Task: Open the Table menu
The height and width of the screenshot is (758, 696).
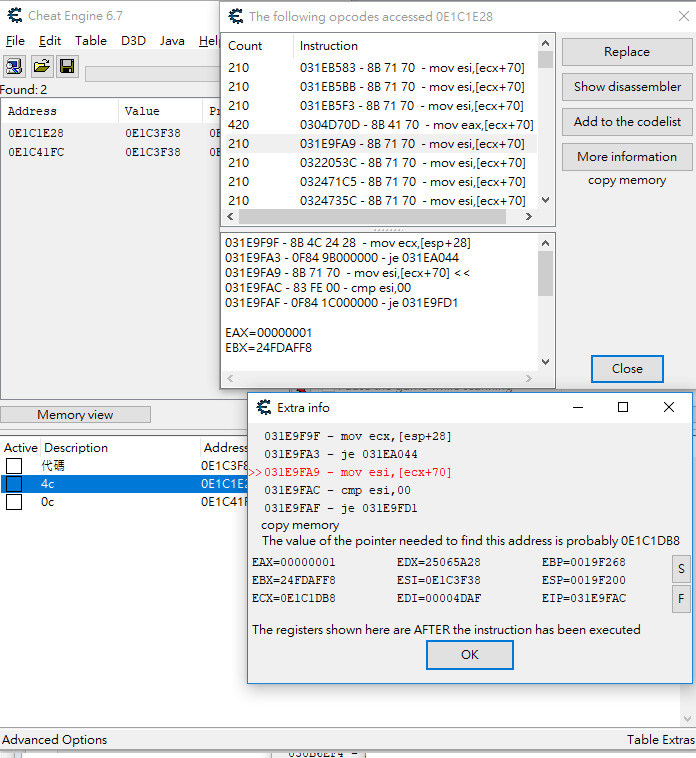Action: coord(91,41)
